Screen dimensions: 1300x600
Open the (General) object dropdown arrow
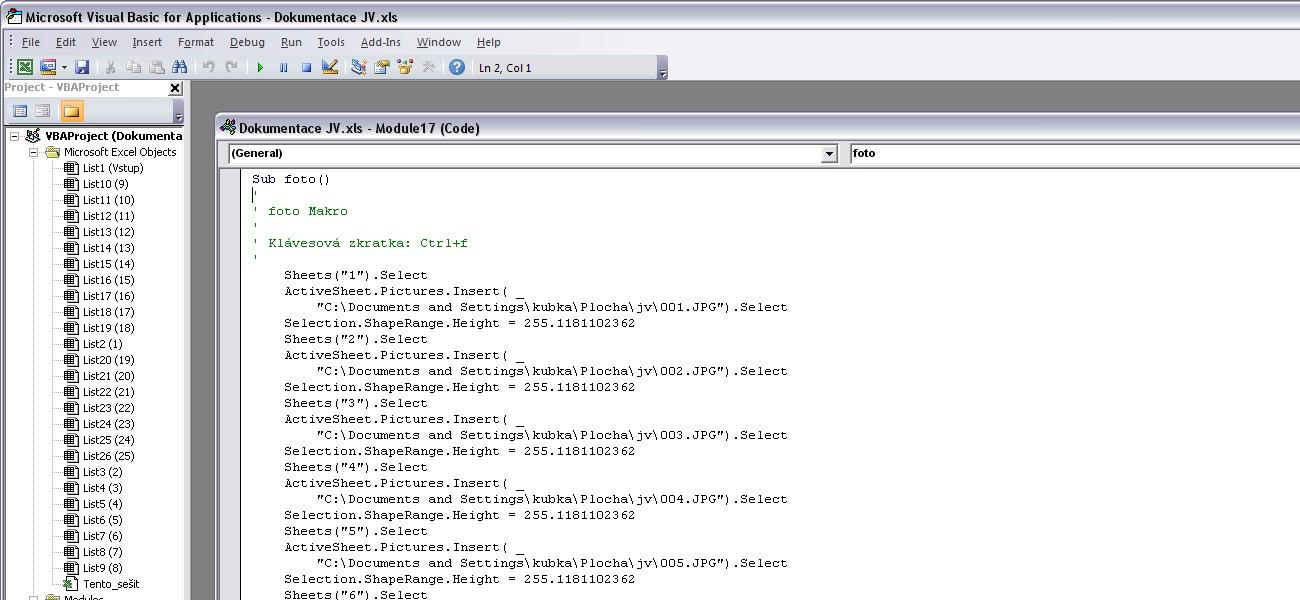[x=829, y=153]
